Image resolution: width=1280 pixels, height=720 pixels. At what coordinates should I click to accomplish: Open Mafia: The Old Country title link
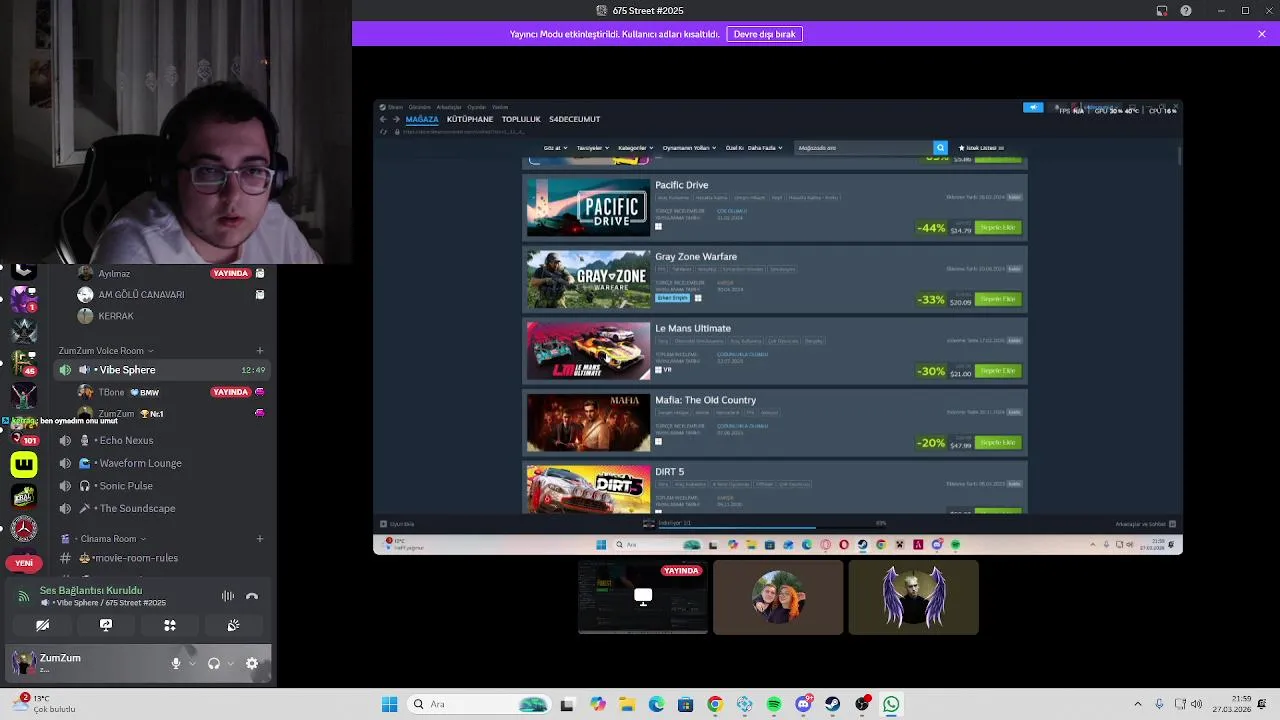pos(705,400)
